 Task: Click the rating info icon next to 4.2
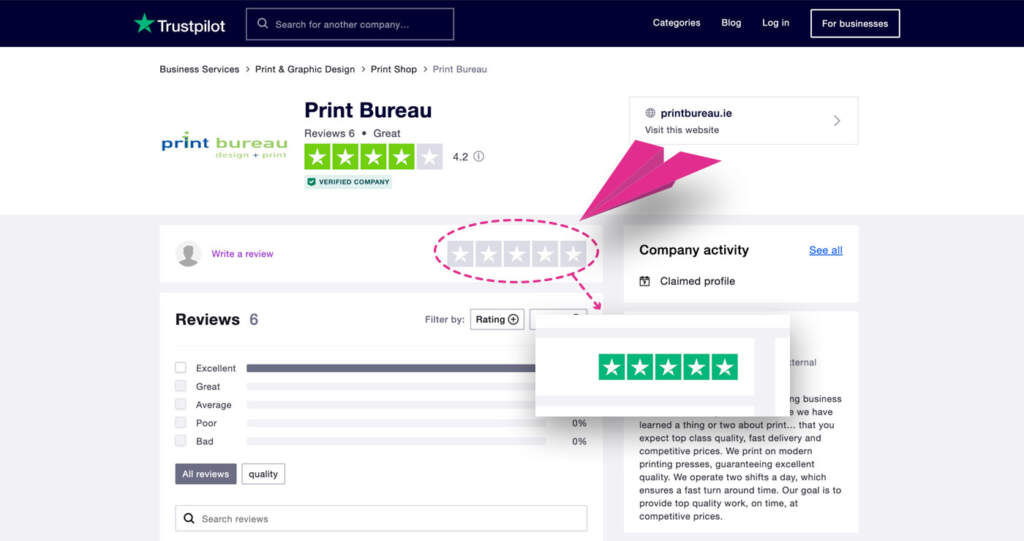click(479, 156)
